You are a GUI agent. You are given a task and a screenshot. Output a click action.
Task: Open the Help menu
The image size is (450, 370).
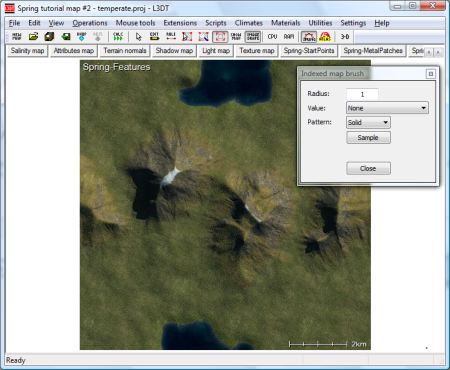(x=382, y=23)
